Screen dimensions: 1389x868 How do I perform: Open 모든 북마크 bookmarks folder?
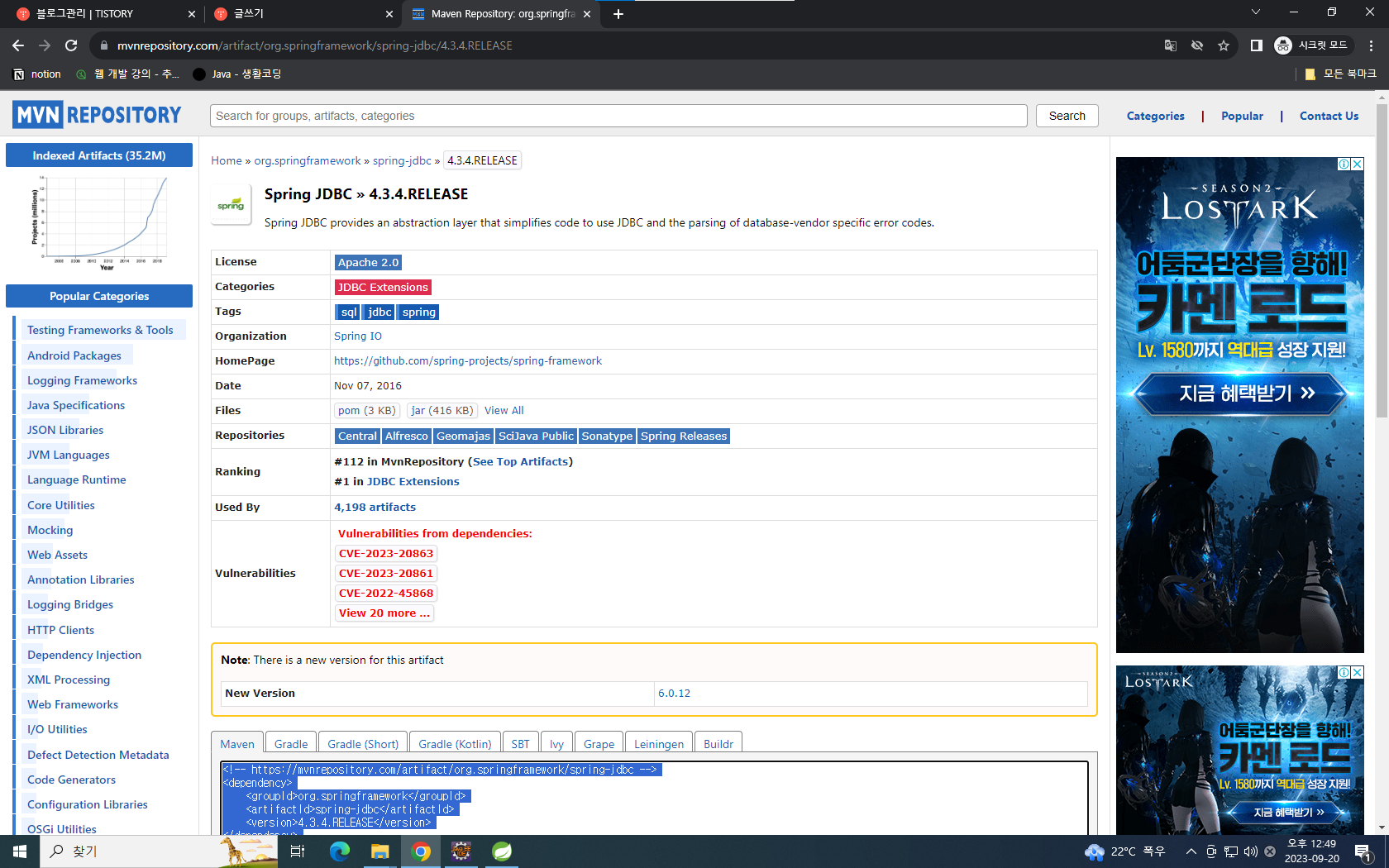tap(1340, 74)
